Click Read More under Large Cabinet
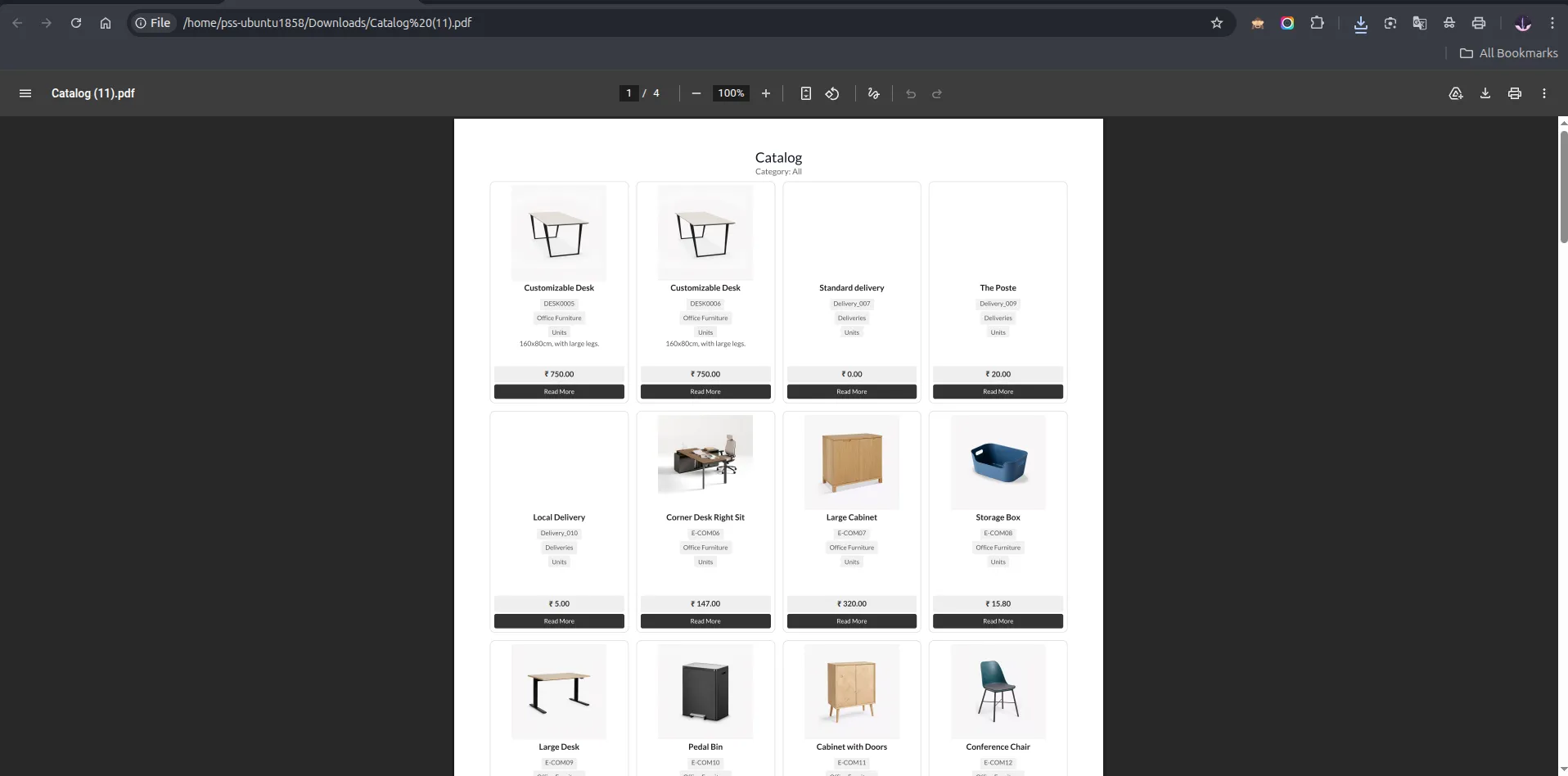Image resolution: width=1568 pixels, height=776 pixels. tap(851, 621)
